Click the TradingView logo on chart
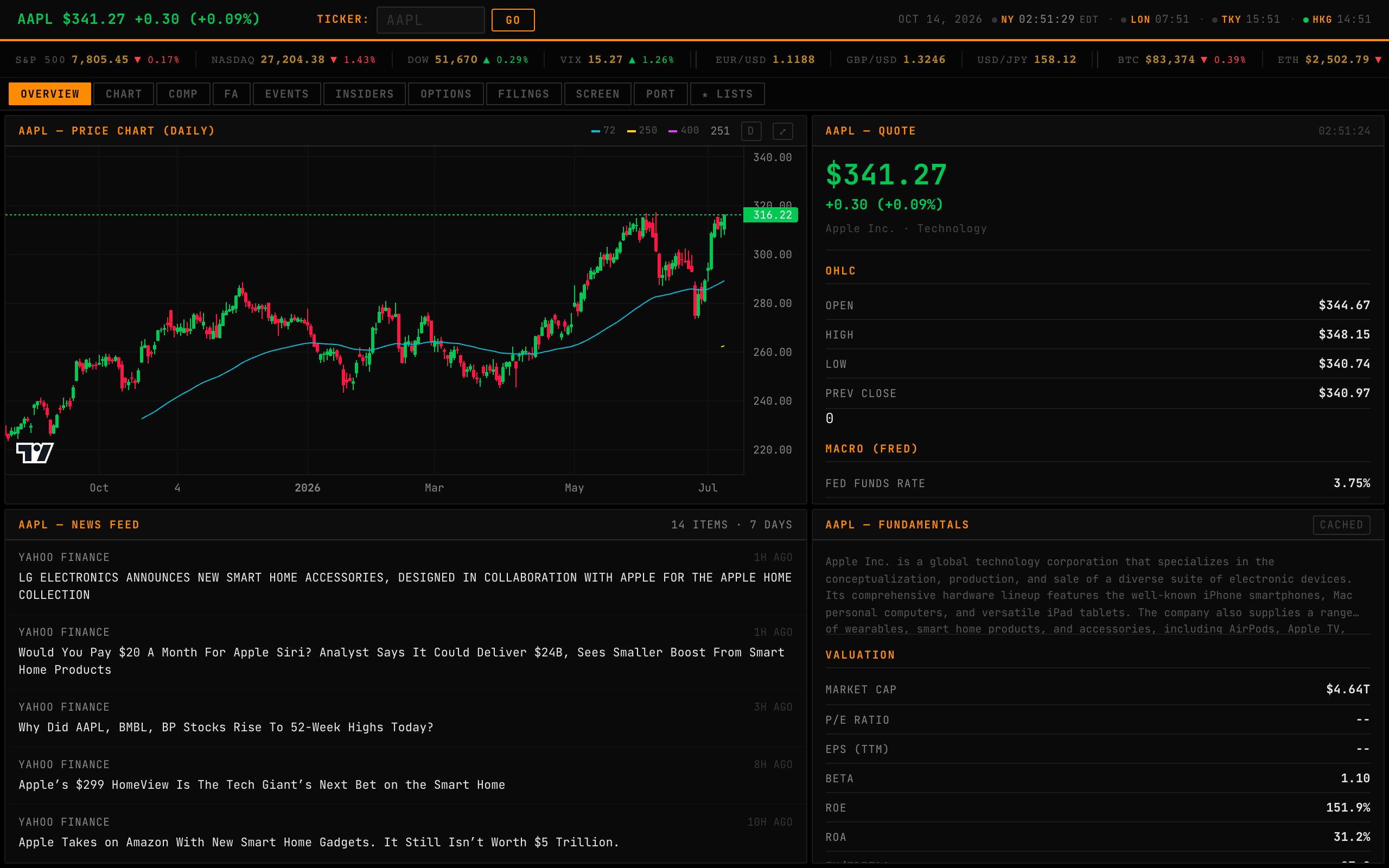Screen dimensions: 1389x868 [35, 453]
